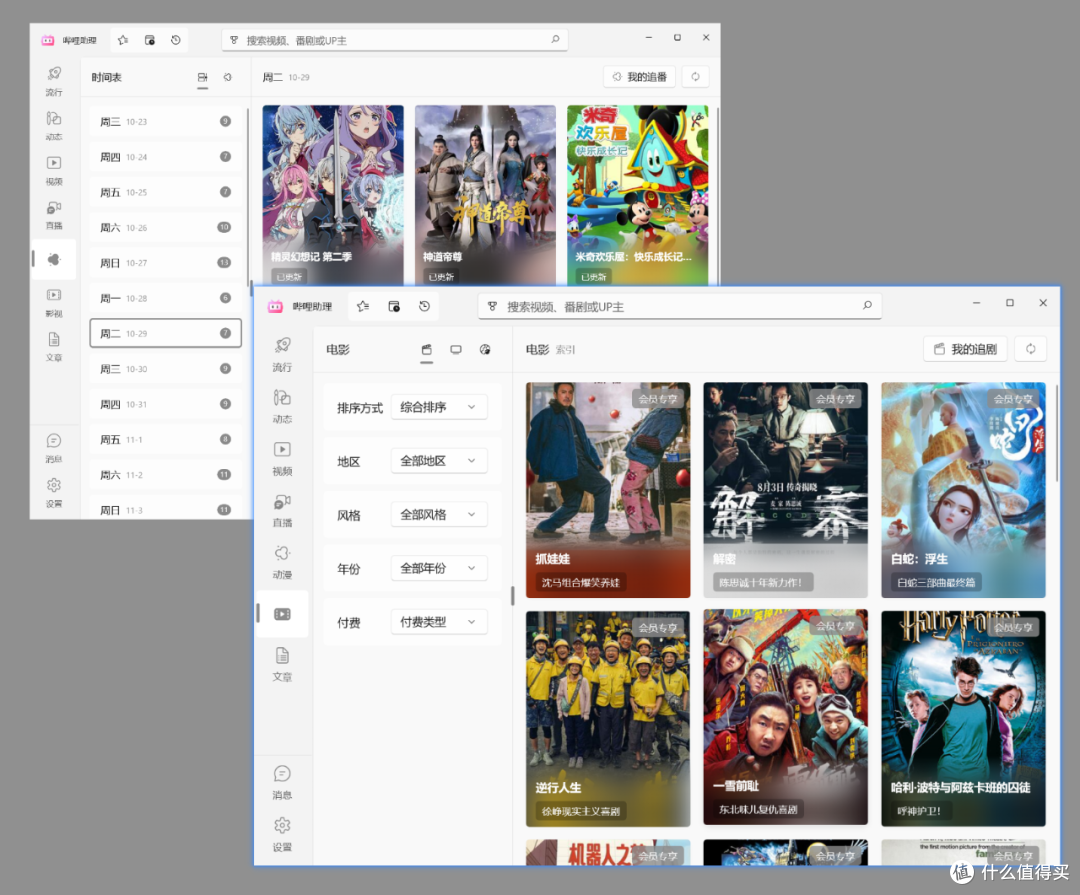Open history clock icon in back timetable window
This screenshot has height=895, width=1080.
pos(176,40)
